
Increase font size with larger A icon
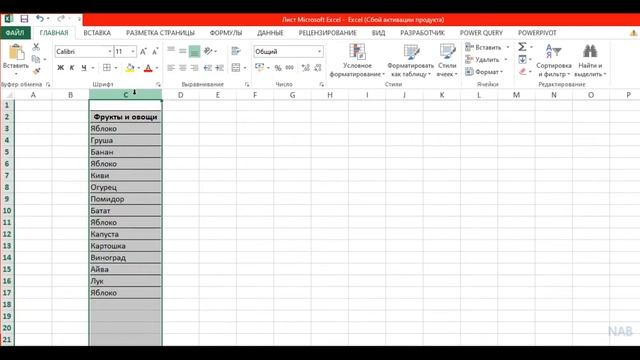tap(143, 51)
